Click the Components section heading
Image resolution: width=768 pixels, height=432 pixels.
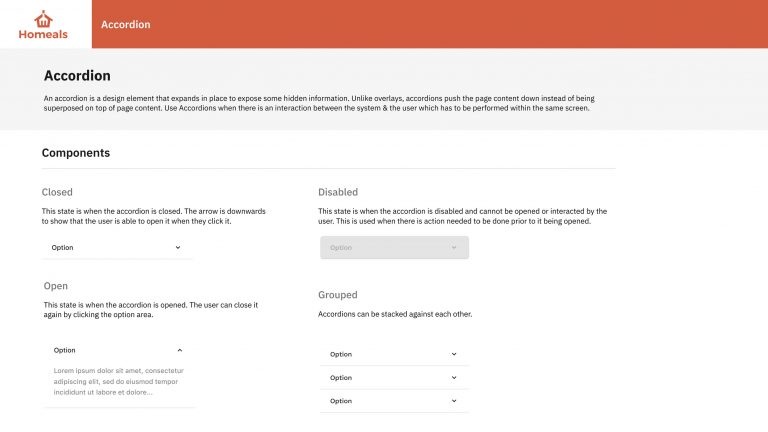tap(76, 153)
